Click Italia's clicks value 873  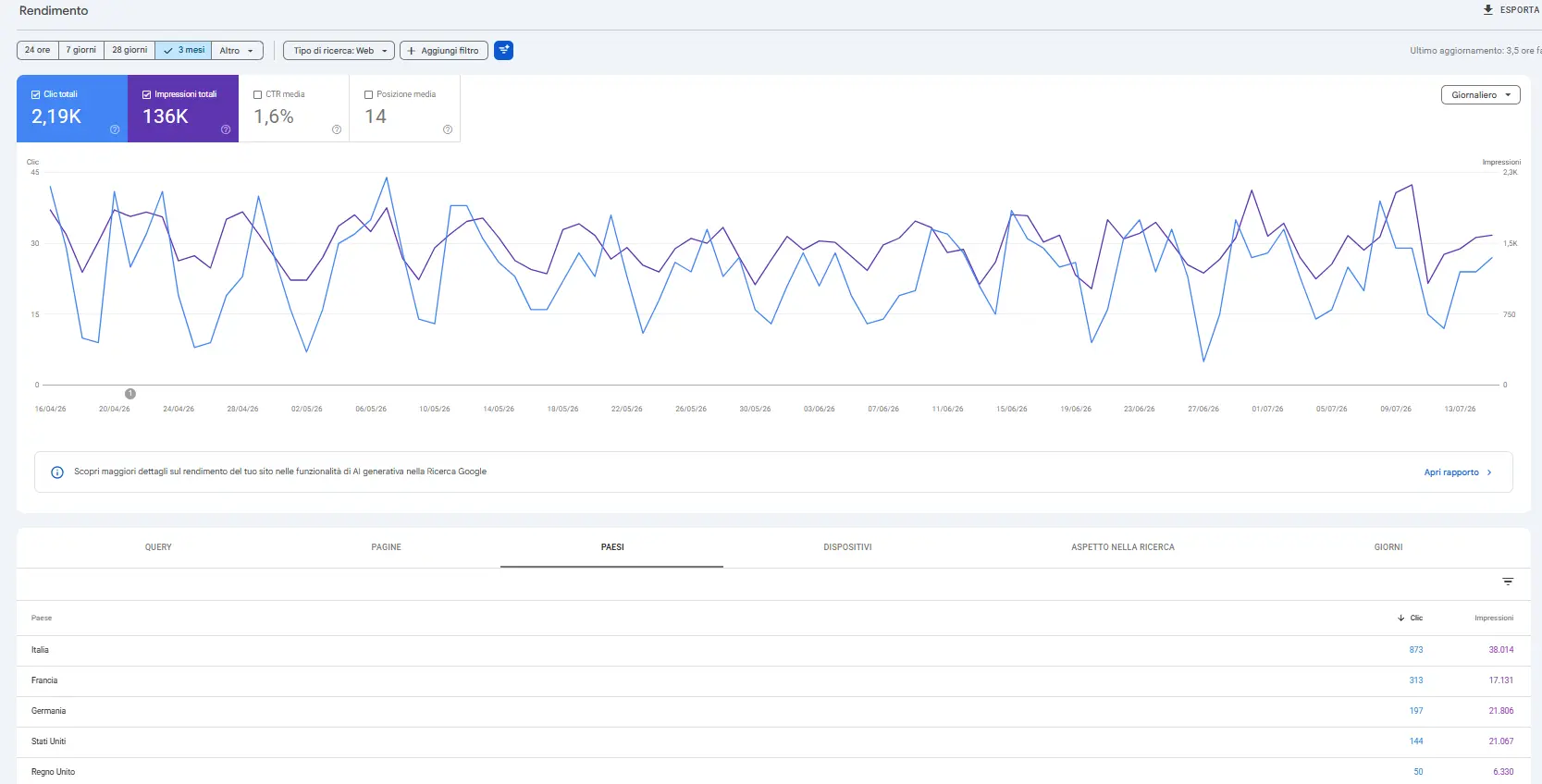click(1416, 650)
